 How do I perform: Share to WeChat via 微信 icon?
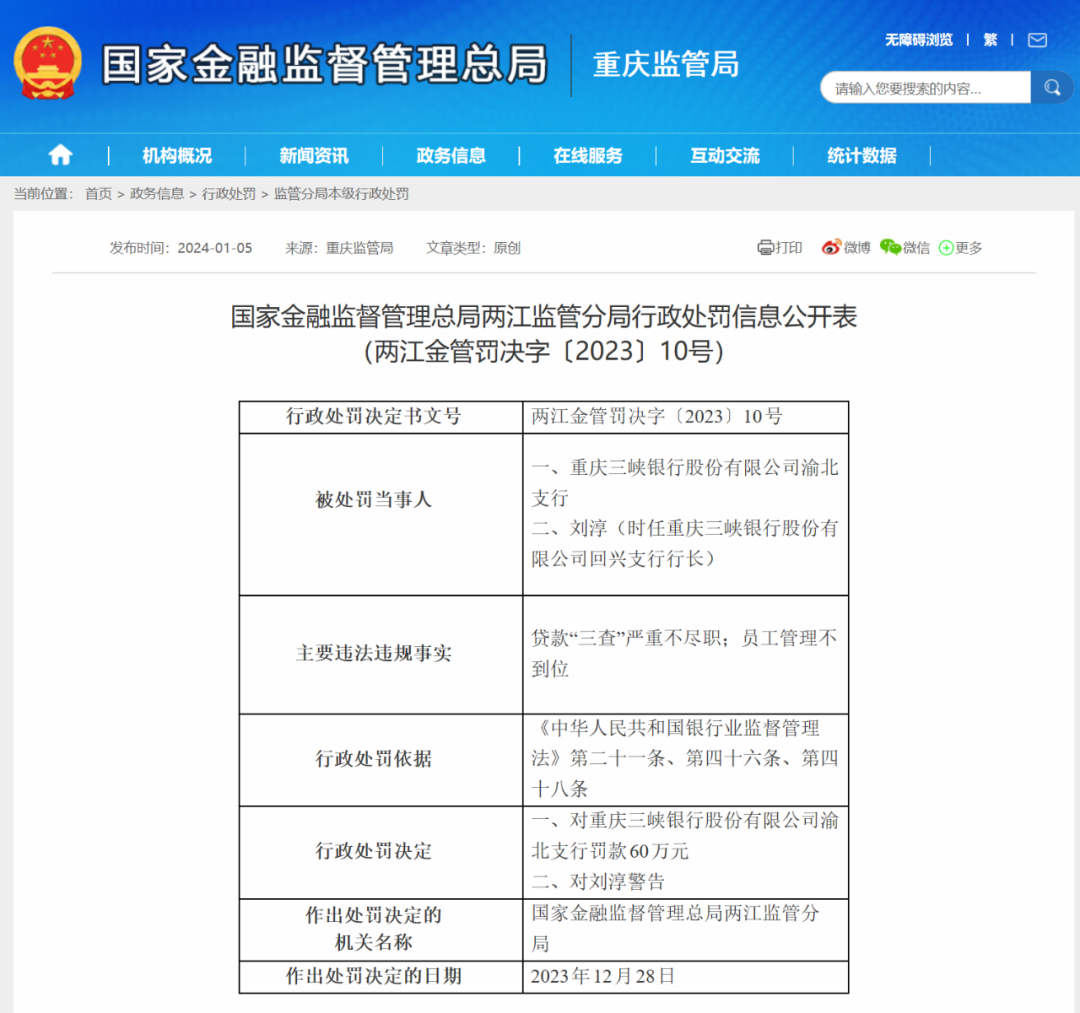tap(905, 247)
